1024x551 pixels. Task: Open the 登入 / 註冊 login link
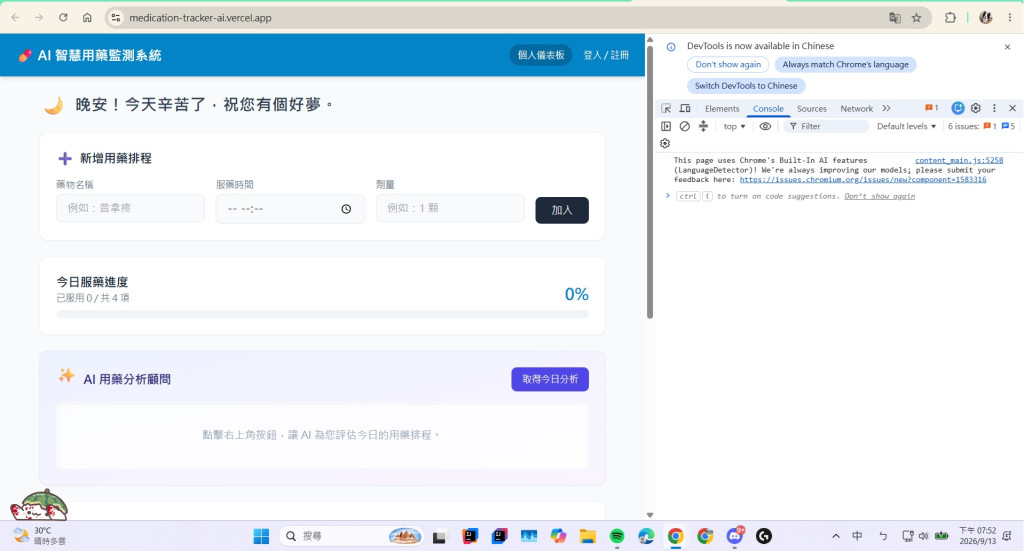click(x=606, y=55)
